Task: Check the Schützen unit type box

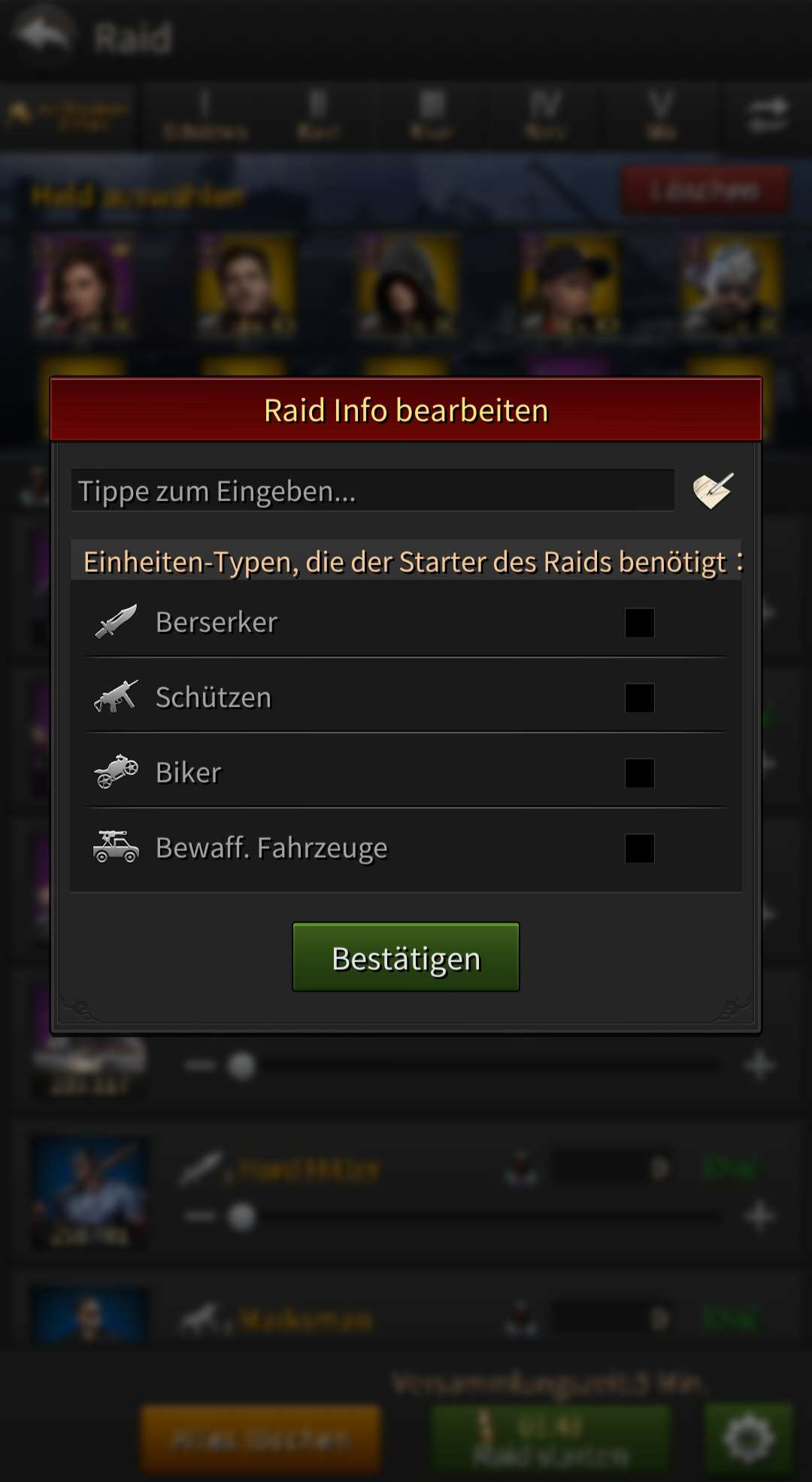Action: click(639, 697)
